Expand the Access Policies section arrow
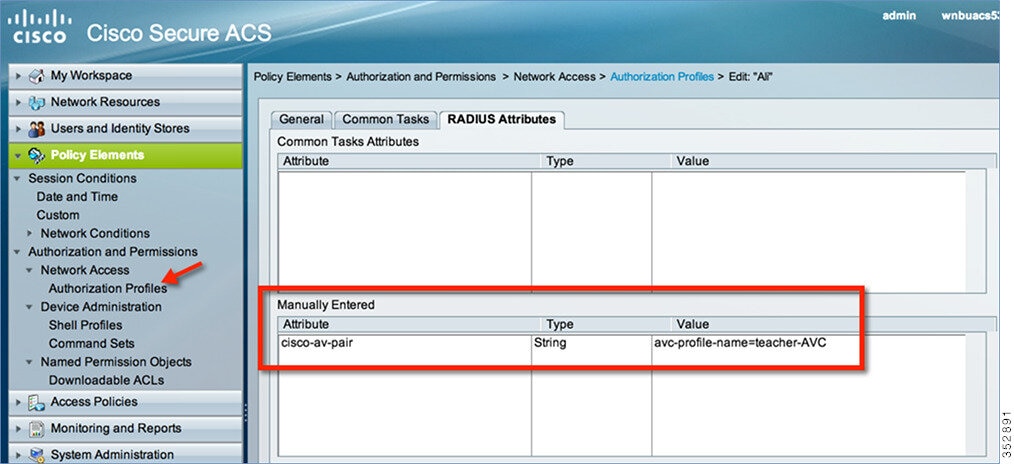Viewport: 1014px width, 464px height. pos(19,402)
